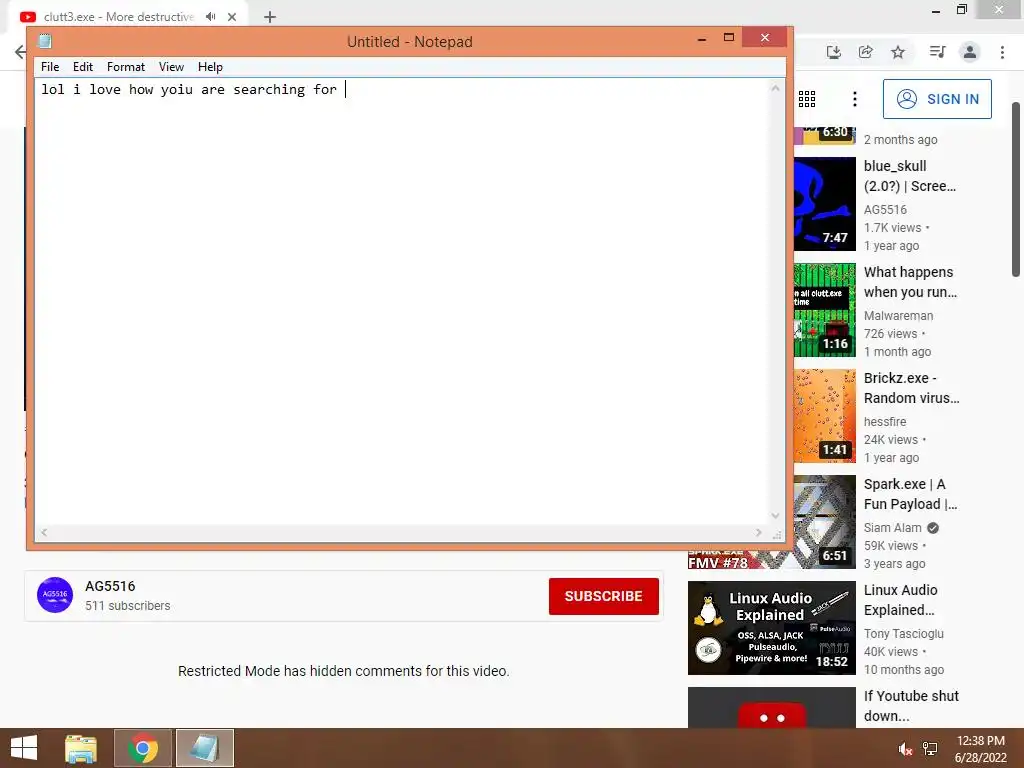
Task: Open the 'What happens when you run' thumbnail
Action: [x=825, y=310]
